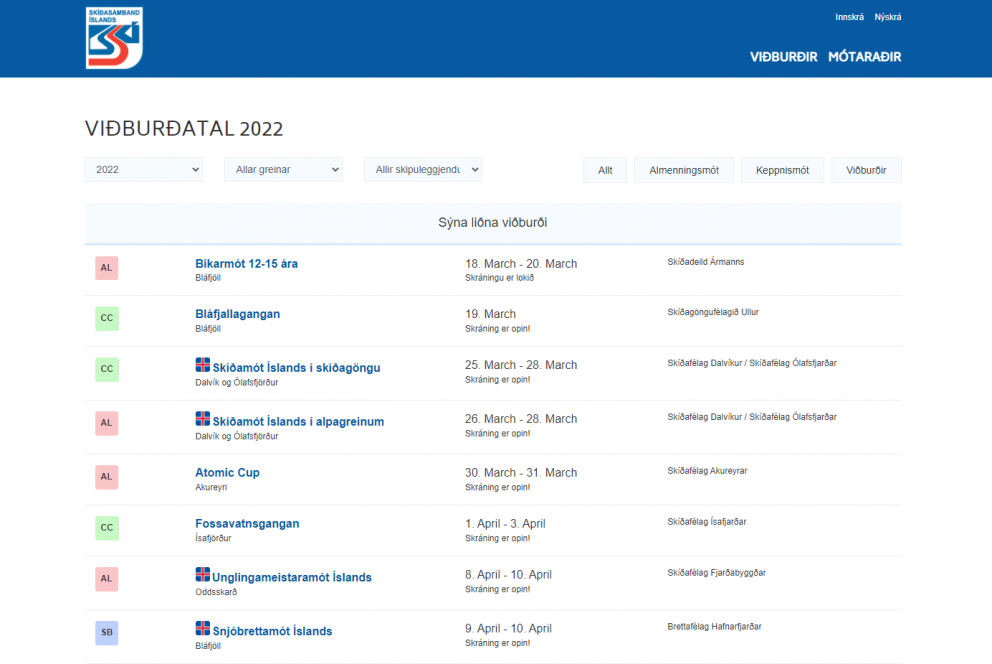Click the flag icon beside Unglingameistaramót Íslands
The image size is (992, 664).
click(202, 575)
